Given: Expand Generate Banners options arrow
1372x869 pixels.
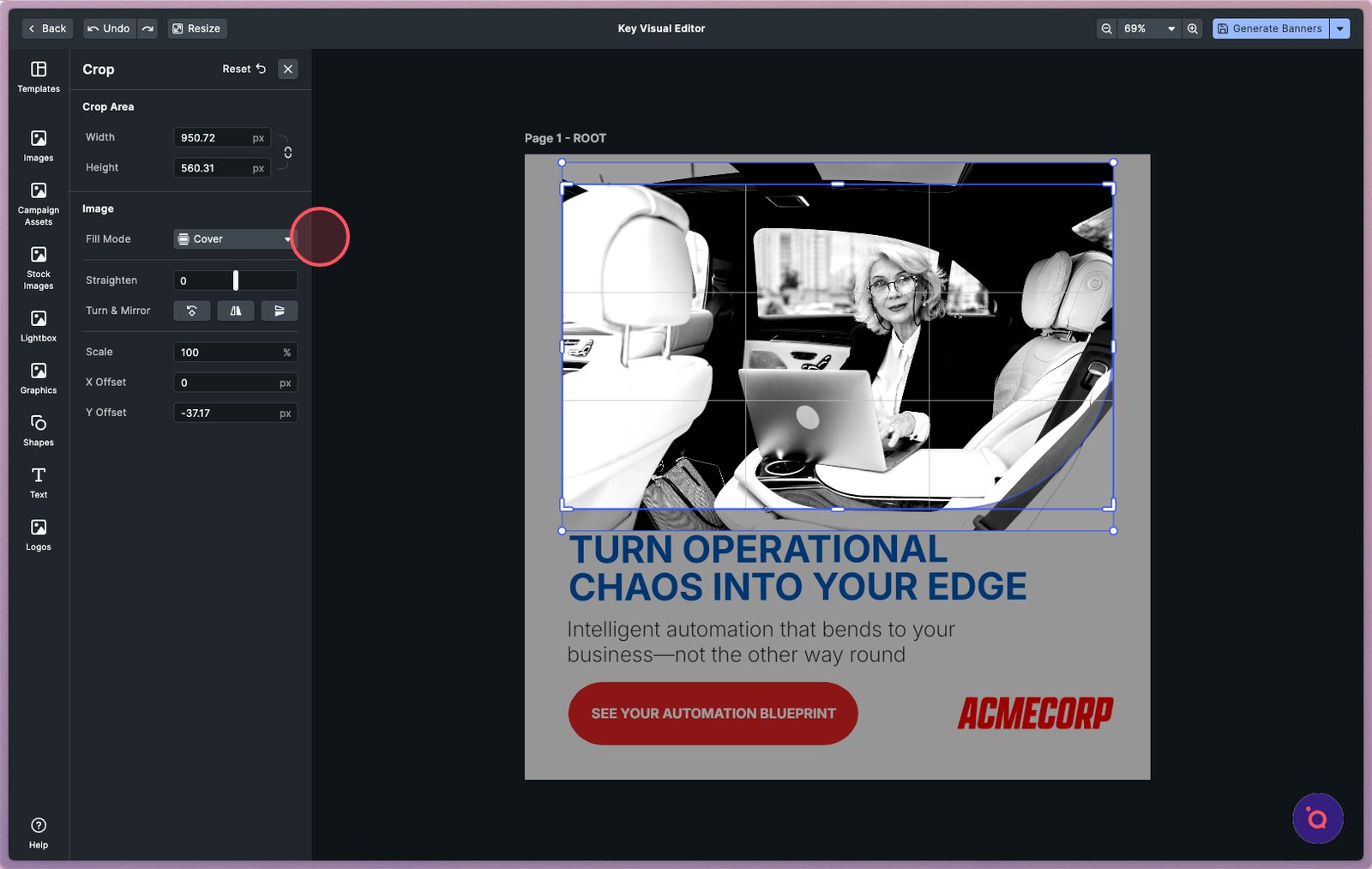Looking at the screenshot, I should pos(1340,28).
